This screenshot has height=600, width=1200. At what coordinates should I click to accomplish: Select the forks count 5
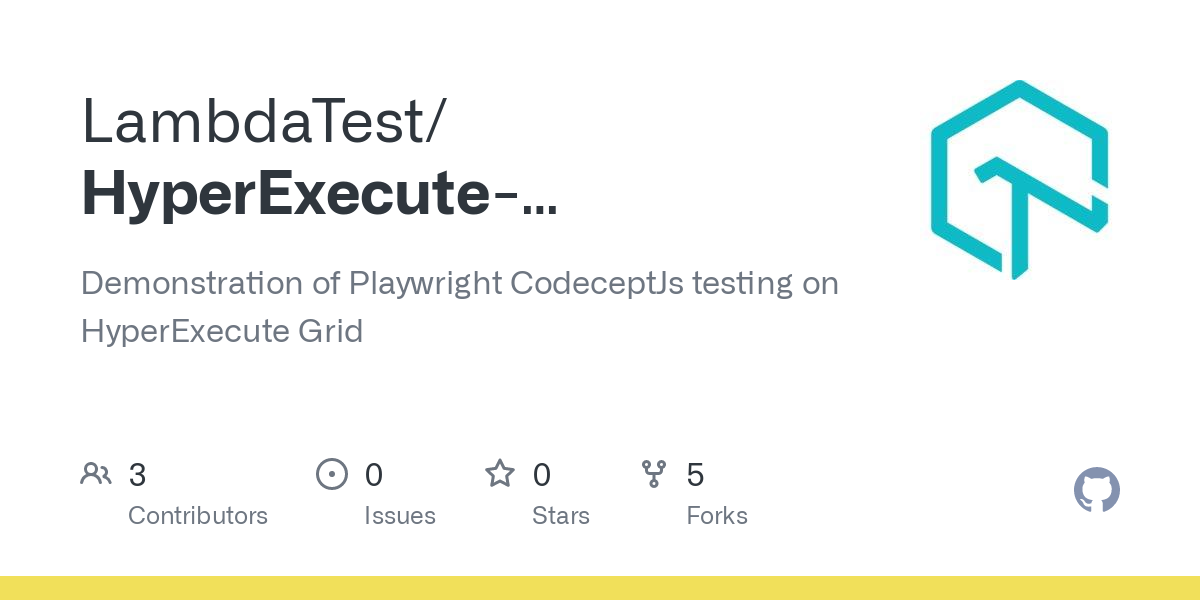click(x=695, y=475)
